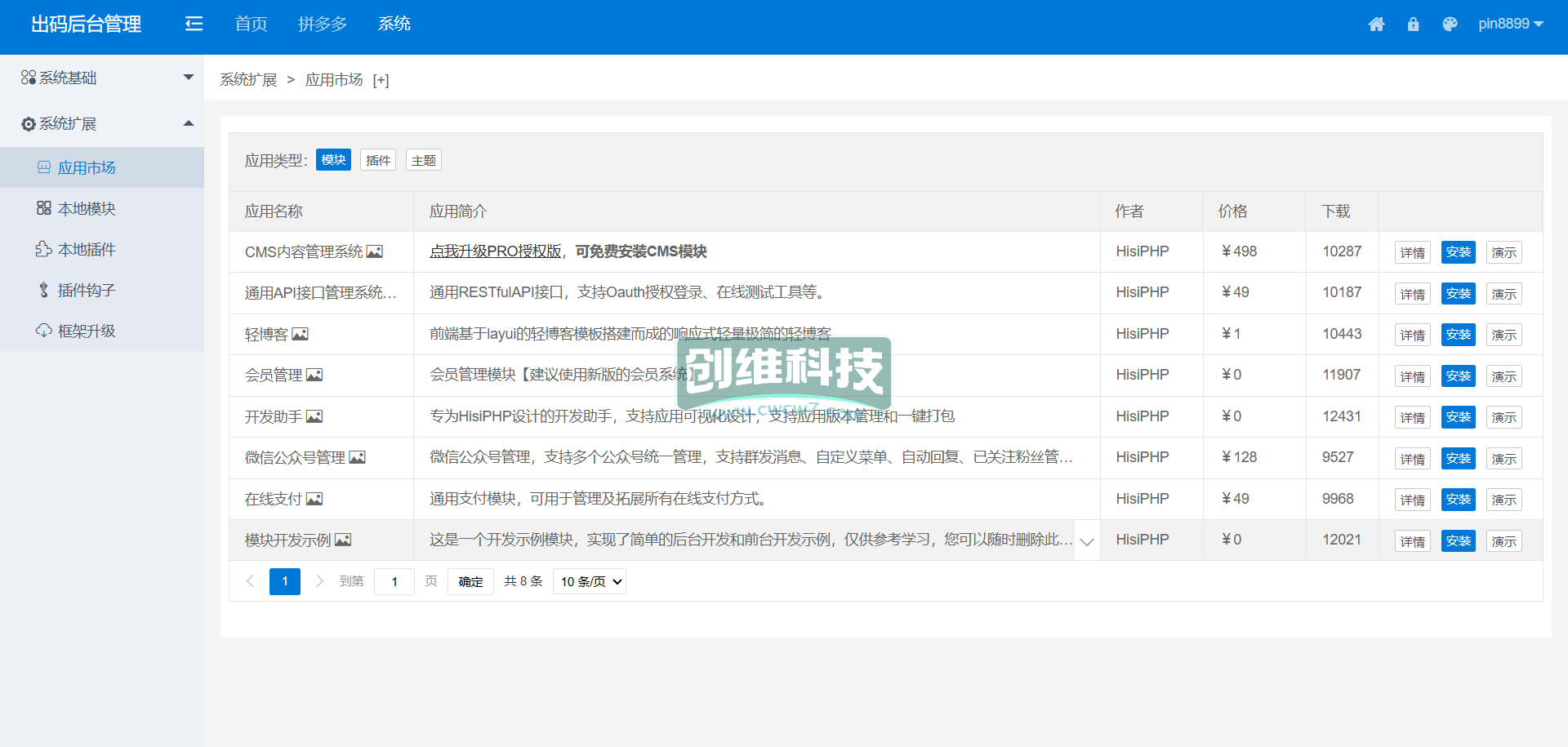
Task: Select the 模块 application type filter
Action: point(333,160)
